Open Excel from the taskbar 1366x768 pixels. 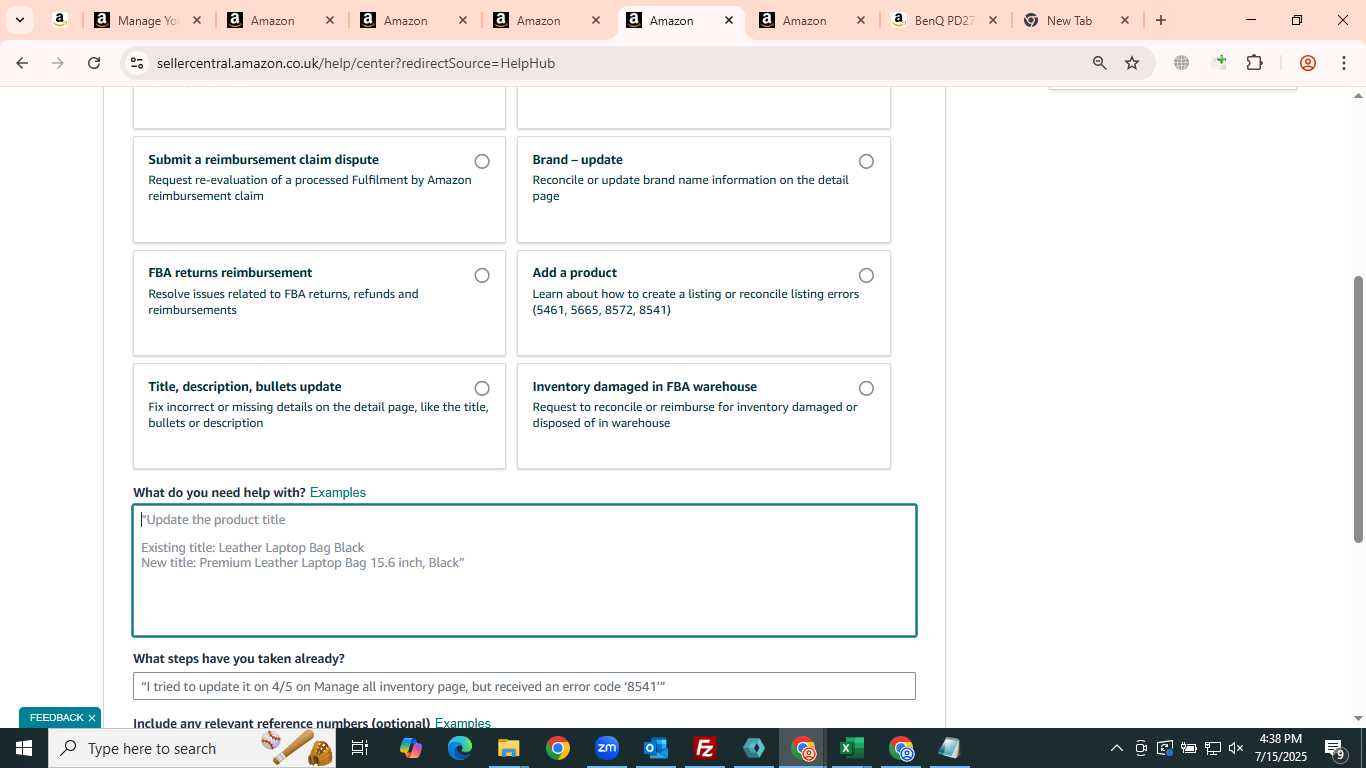click(851, 748)
